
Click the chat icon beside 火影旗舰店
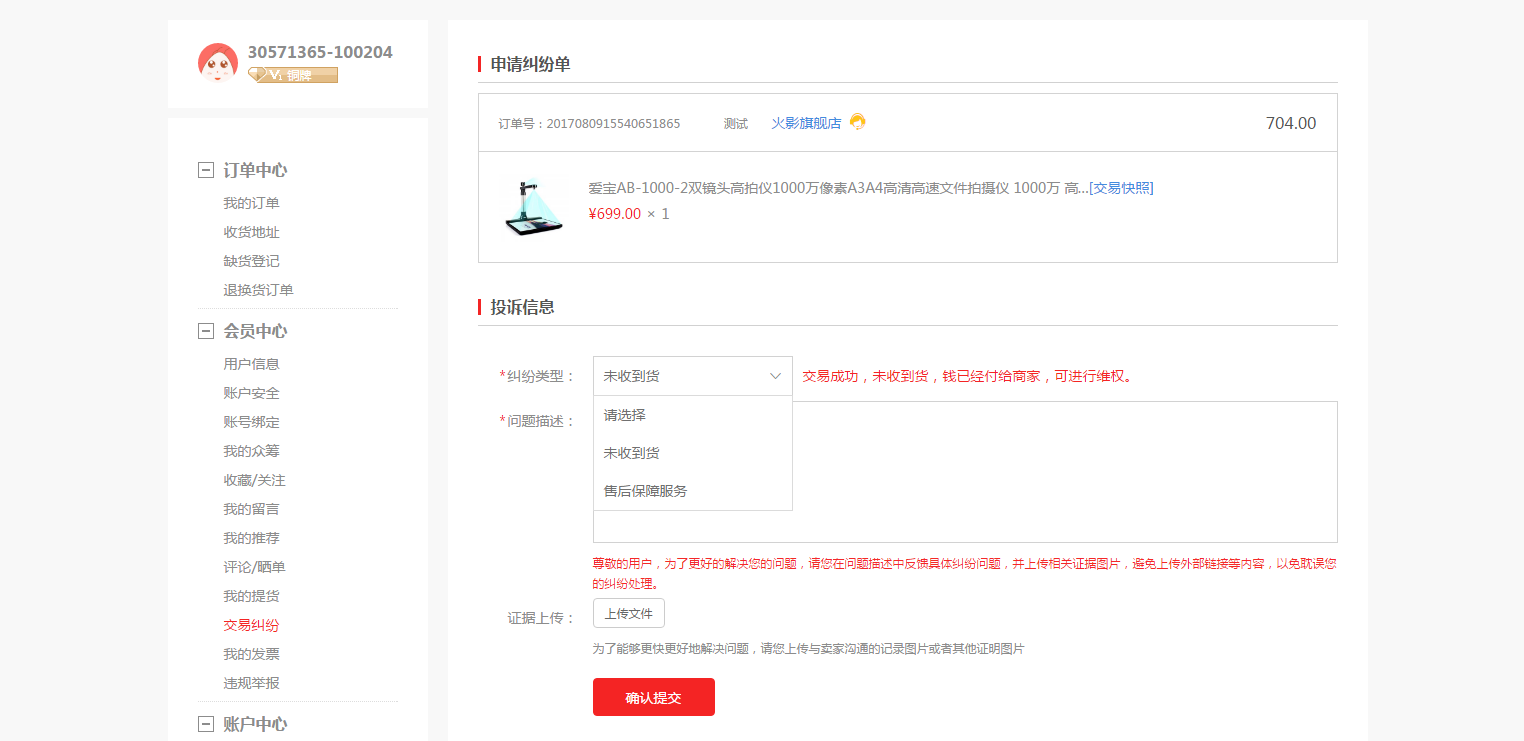(857, 122)
